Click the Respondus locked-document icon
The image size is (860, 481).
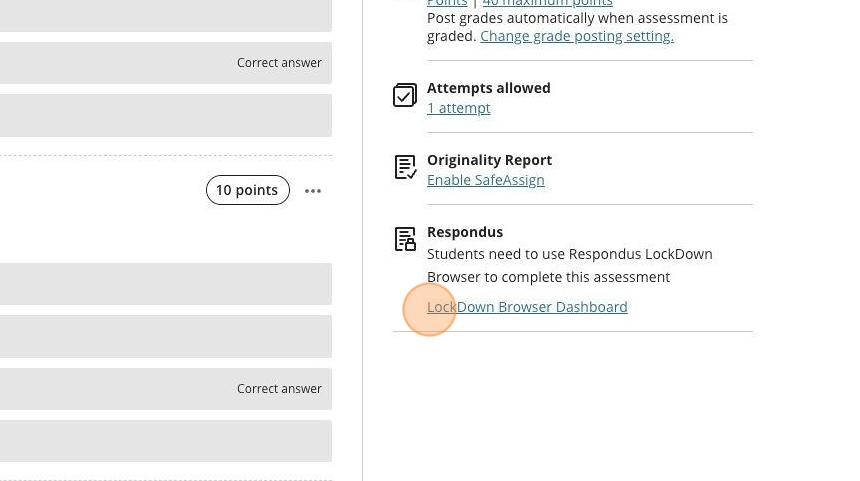(405, 239)
